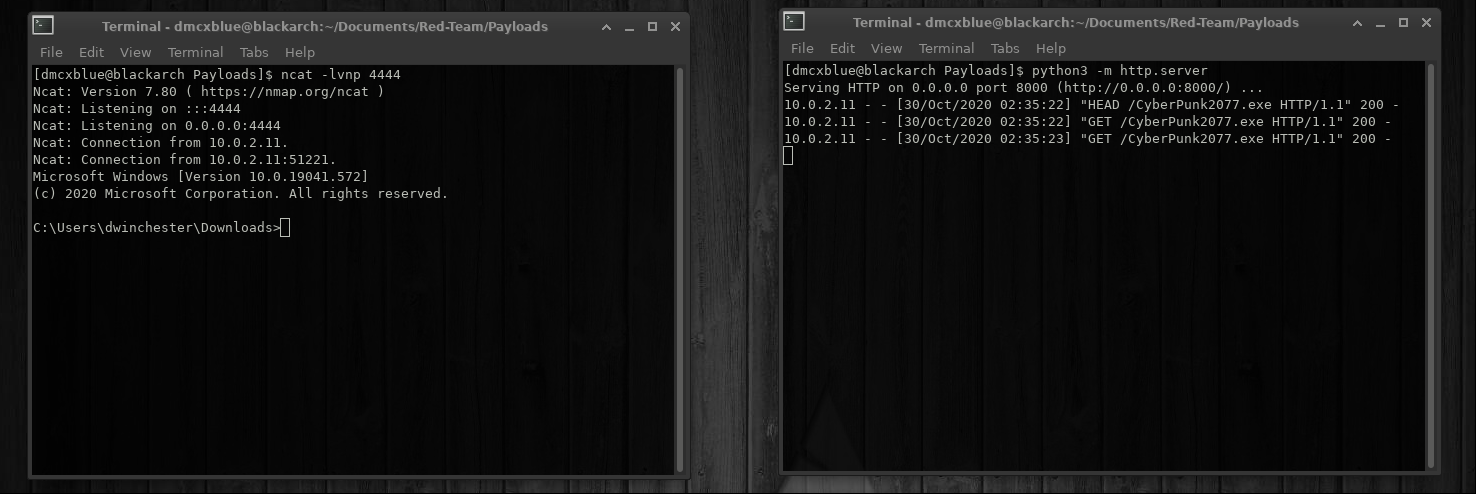Click 'Listening on :::4444' line
Image resolution: width=1476 pixels, height=494 pixels.
tap(137, 109)
